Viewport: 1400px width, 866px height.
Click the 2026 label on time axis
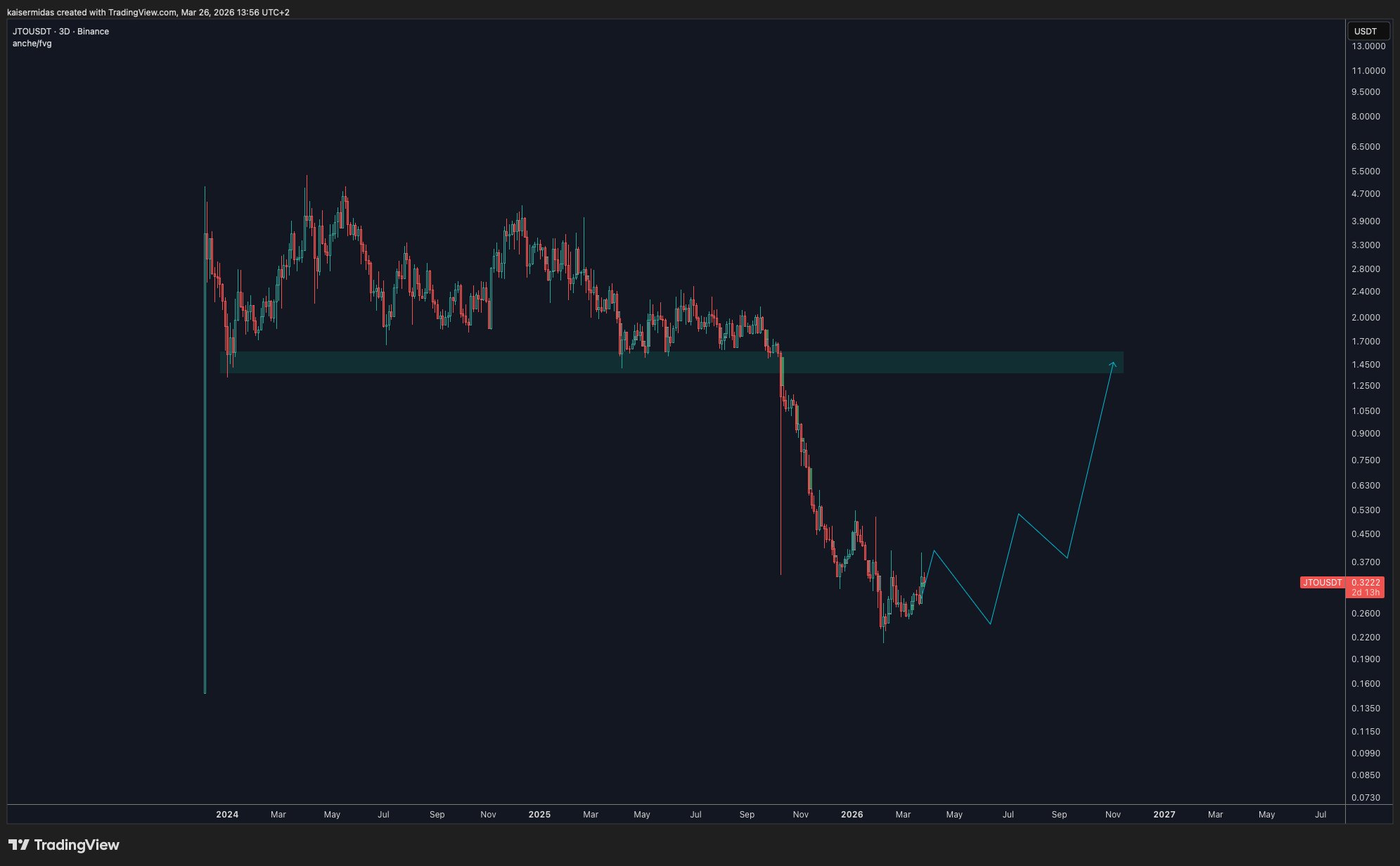click(852, 815)
